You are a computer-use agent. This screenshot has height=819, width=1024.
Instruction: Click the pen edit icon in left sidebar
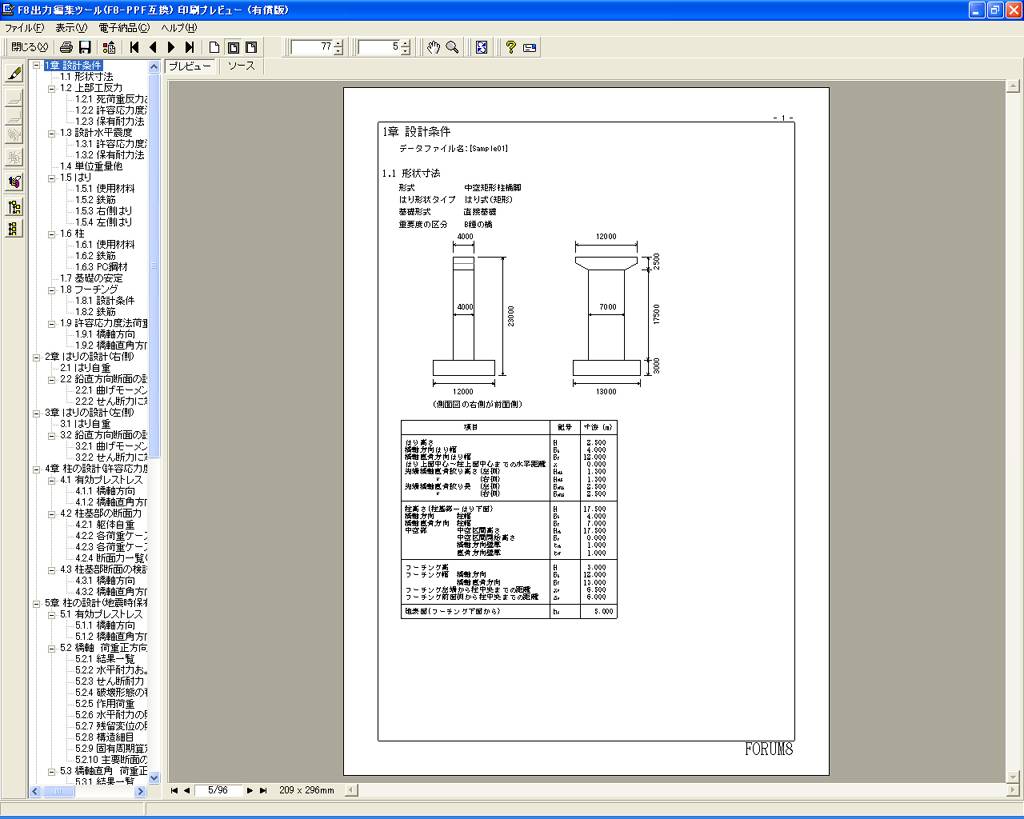pos(14,73)
